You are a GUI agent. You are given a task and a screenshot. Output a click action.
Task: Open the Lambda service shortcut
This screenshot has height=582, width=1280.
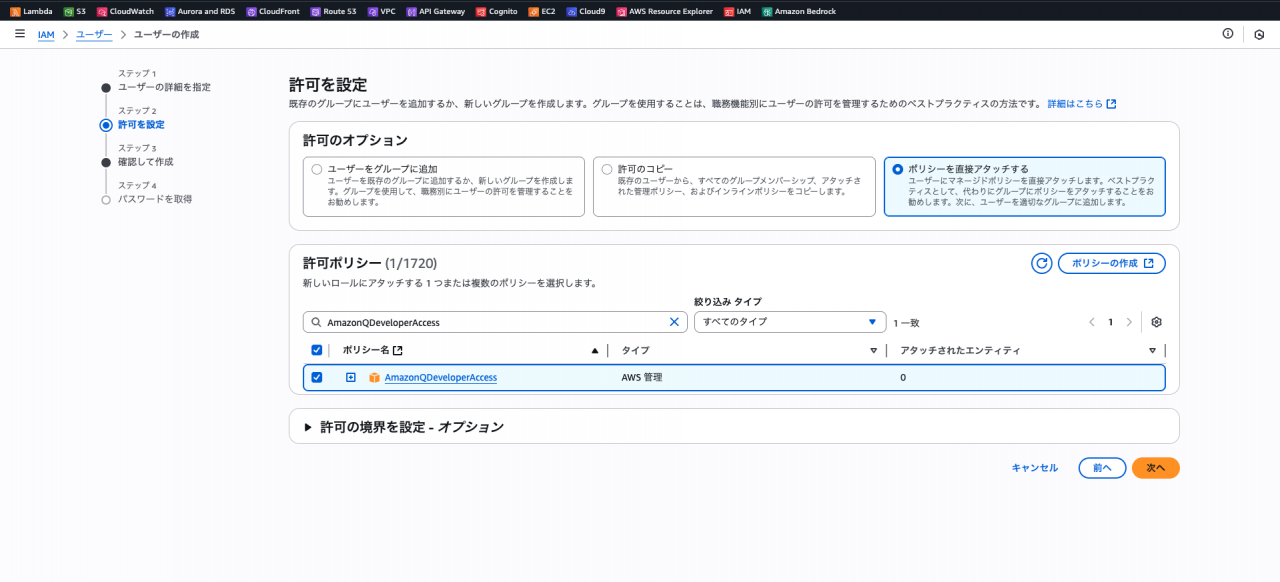click(31, 11)
